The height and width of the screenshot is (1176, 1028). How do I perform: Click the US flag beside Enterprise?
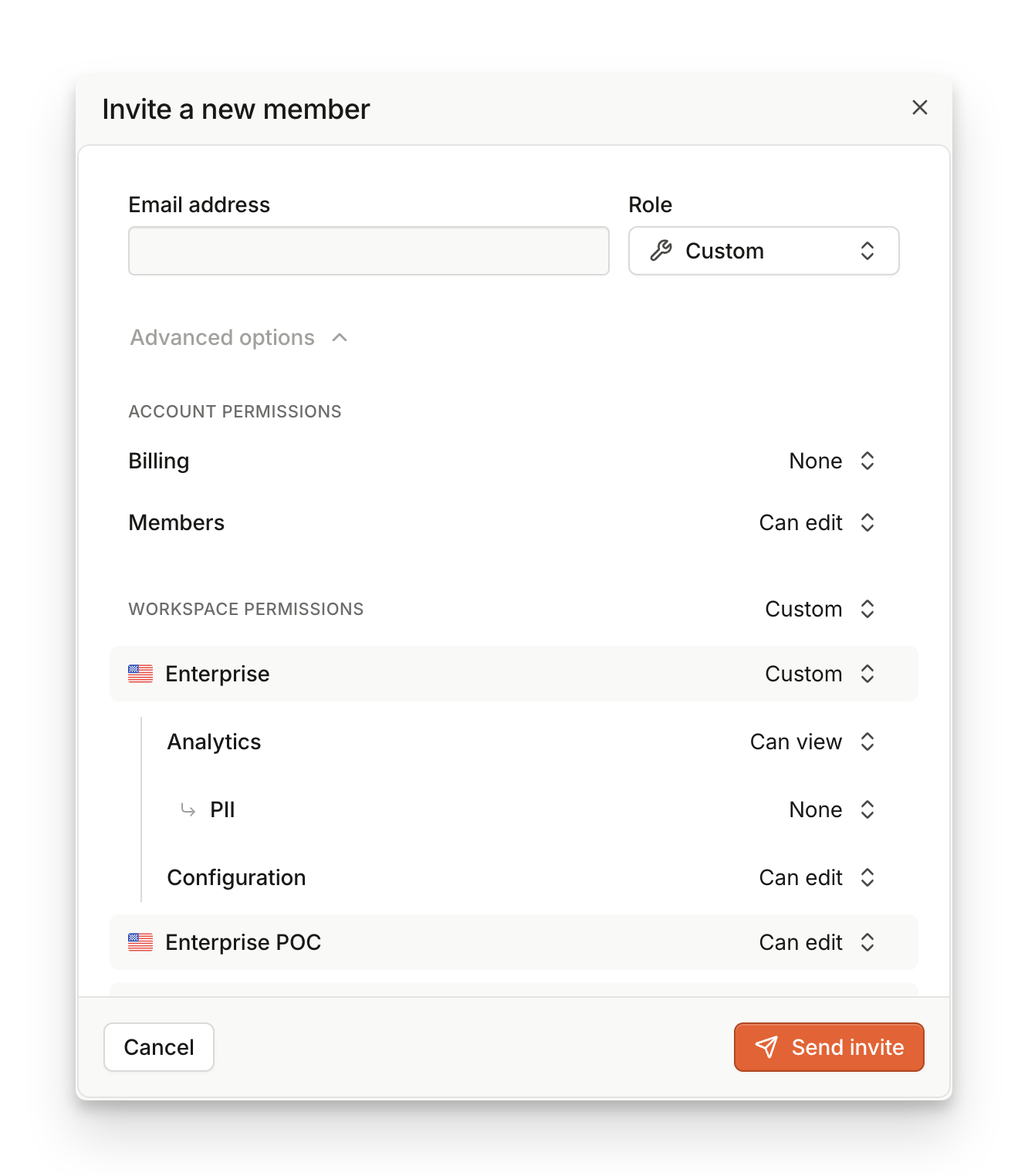click(x=140, y=674)
